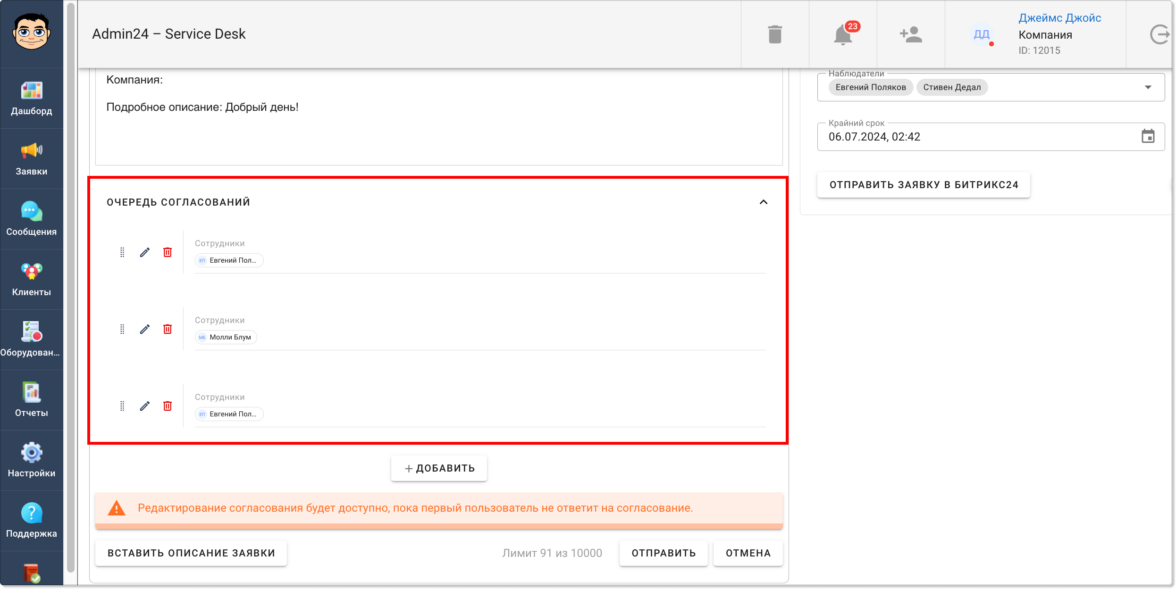Delete the last Евгений Пол... approval row
The width and height of the screenshot is (1176, 589).
[x=167, y=405]
